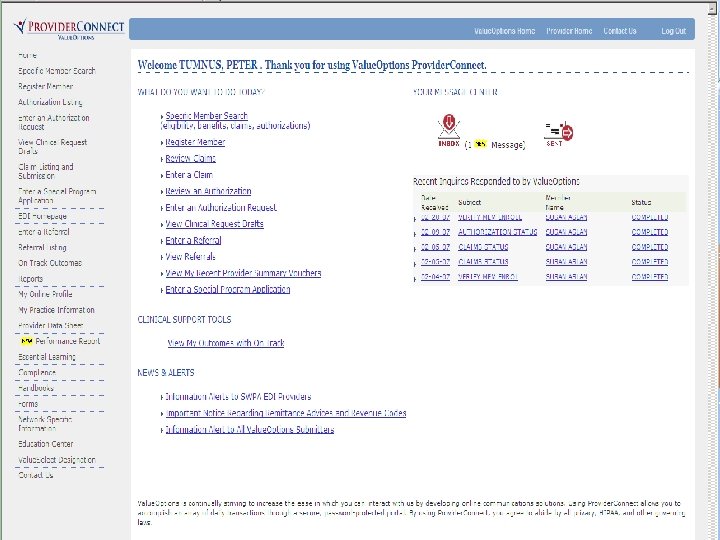Click Enter a Claim in main list
The width and height of the screenshot is (720, 540).
(x=189, y=175)
